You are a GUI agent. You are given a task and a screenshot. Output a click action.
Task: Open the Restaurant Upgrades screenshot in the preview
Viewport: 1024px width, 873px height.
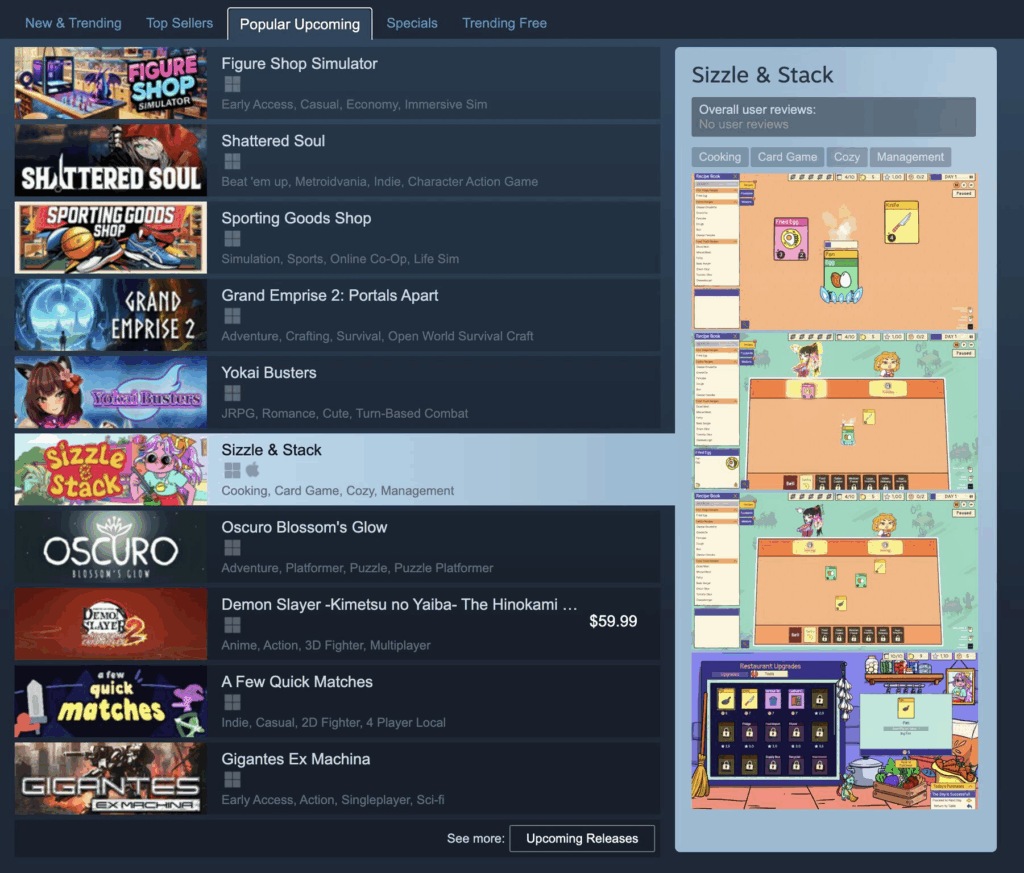834,731
